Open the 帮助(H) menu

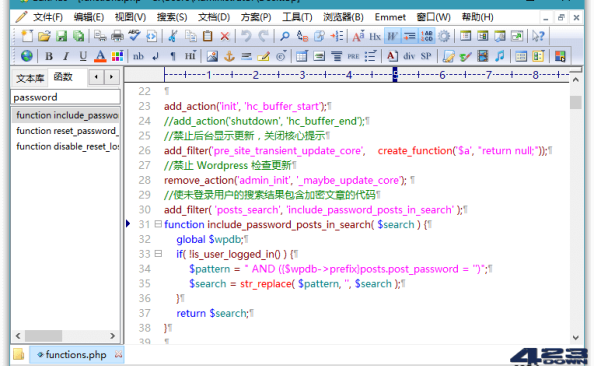pyautogui.click(x=477, y=17)
